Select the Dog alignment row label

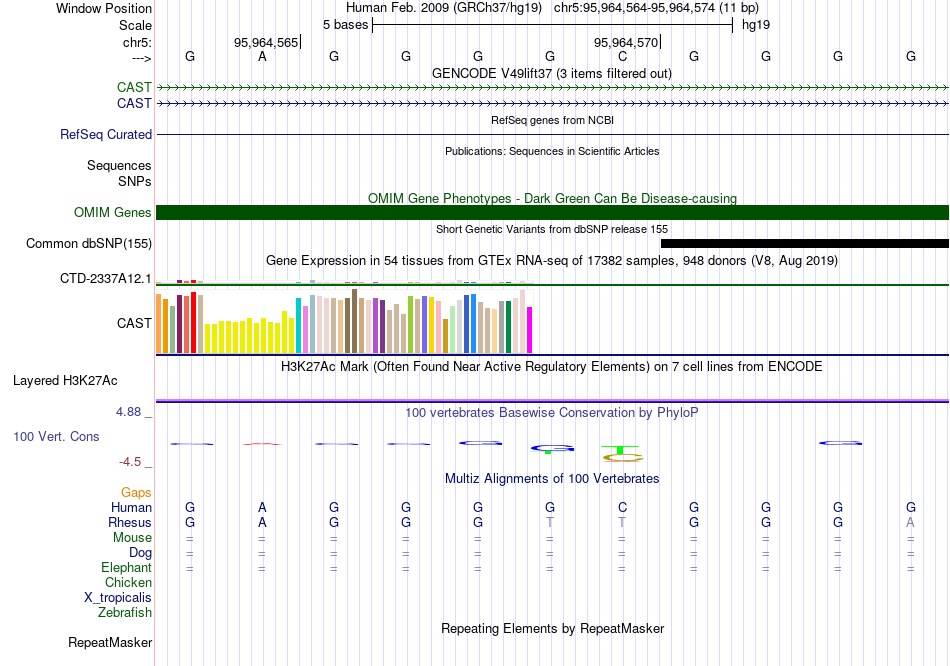[x=140, y=553]
